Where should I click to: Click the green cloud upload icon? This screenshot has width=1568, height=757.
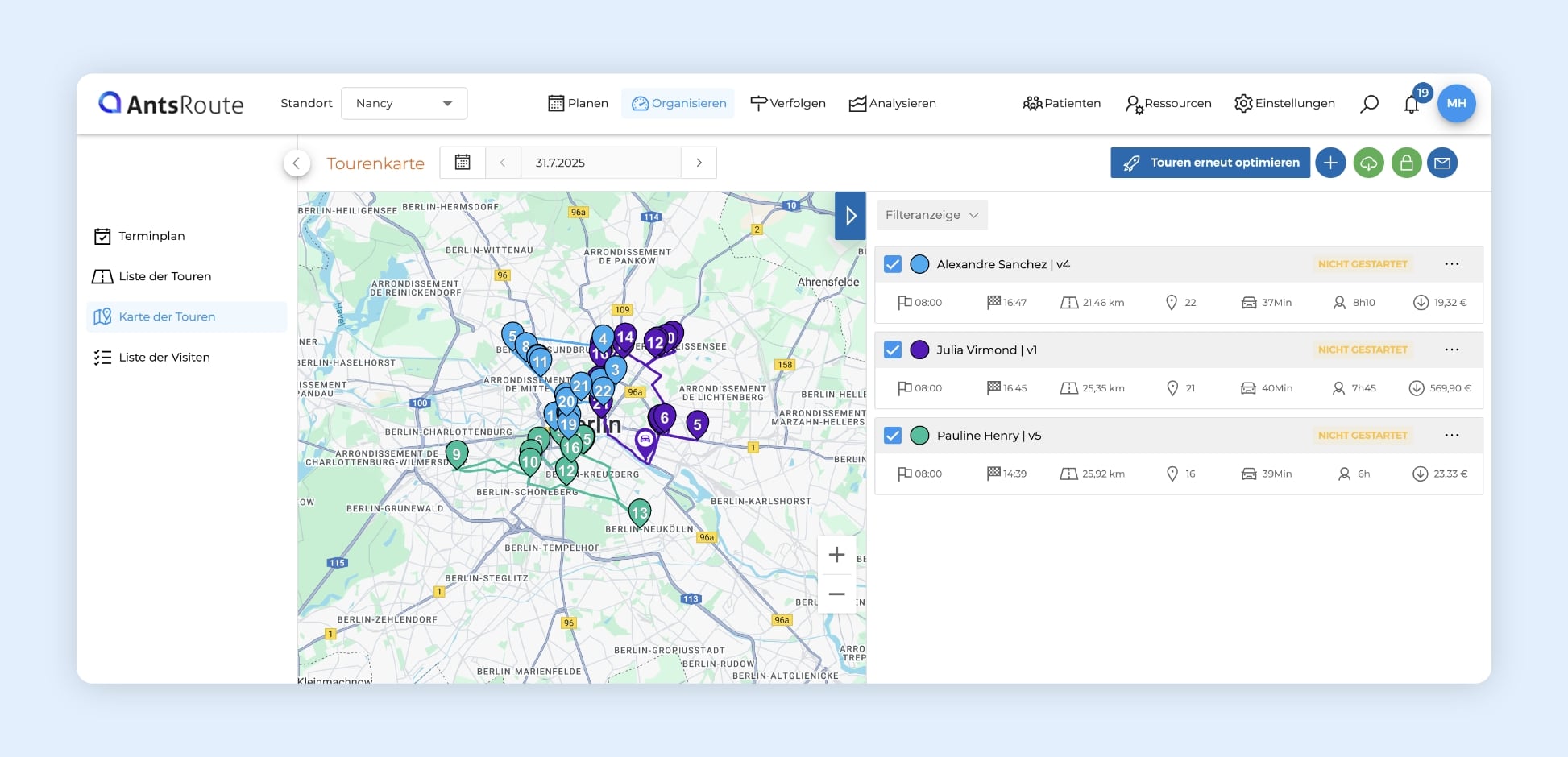coord(1368,163)
